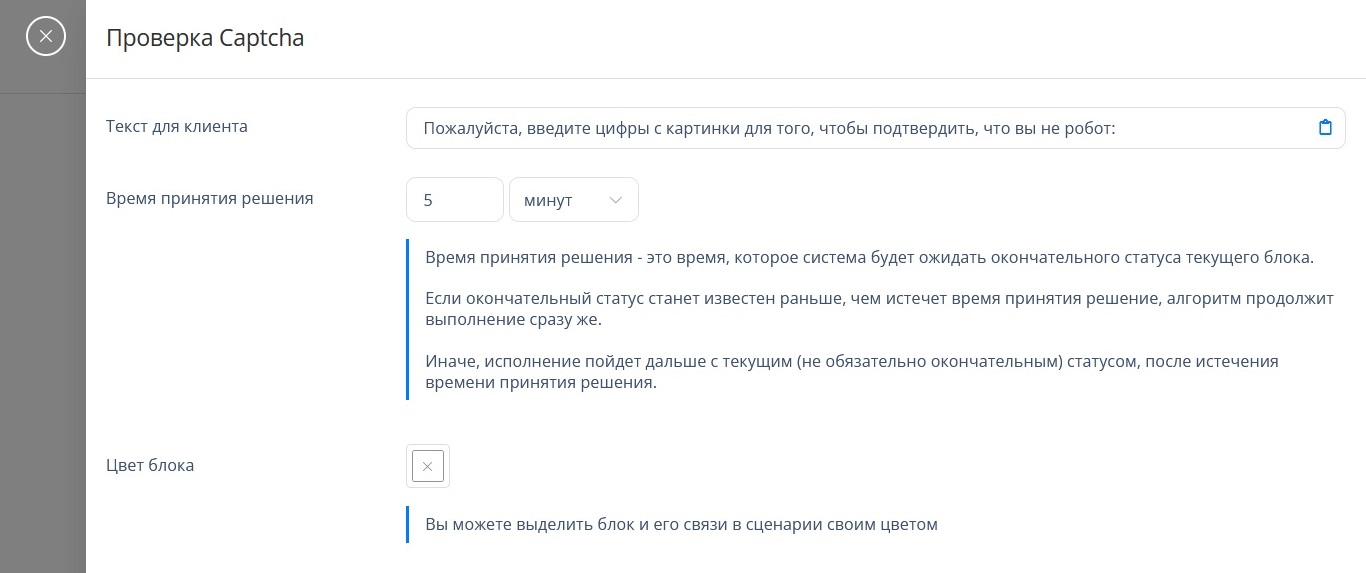Click the Текст для клиента label
This screenshot has width=1366, height=573.
point(177,126)
